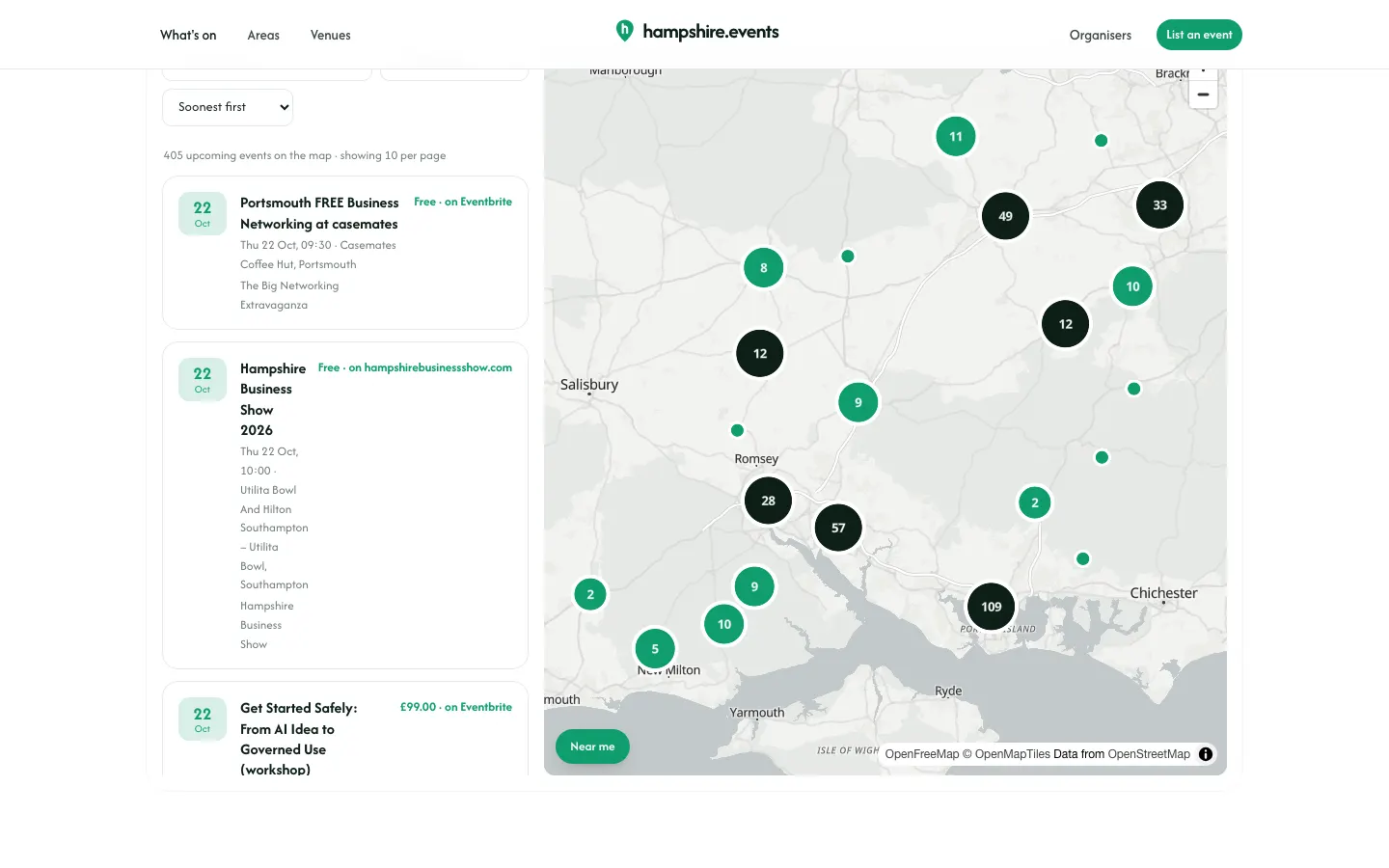Open Portsmouth FREE Business Networking event title

click(x=319, y=213)
